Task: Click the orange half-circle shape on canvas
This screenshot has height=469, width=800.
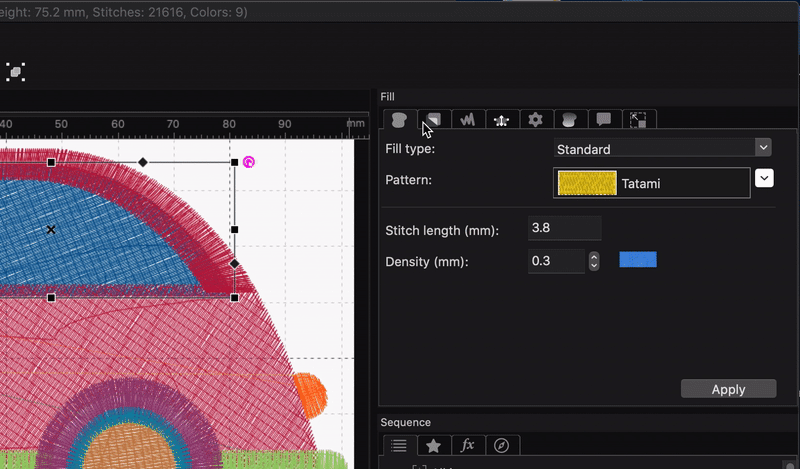Action: pyautogui.click(x=310, y=395)
